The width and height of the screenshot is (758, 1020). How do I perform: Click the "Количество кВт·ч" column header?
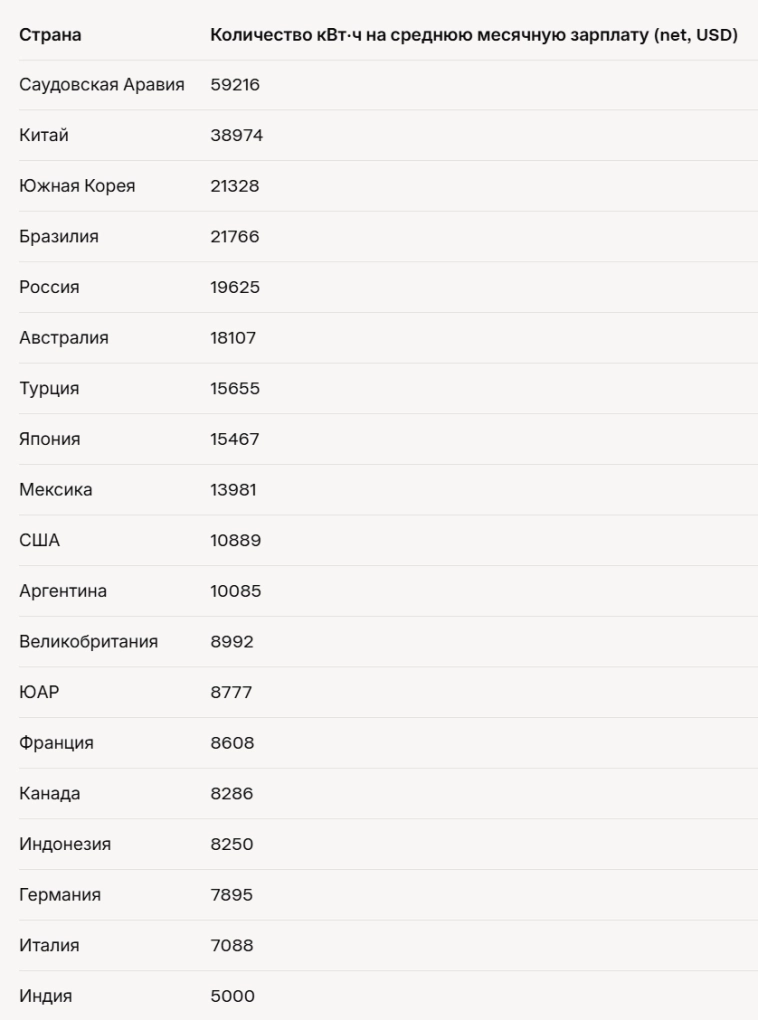pyautogui.click(x=473, y=35)
